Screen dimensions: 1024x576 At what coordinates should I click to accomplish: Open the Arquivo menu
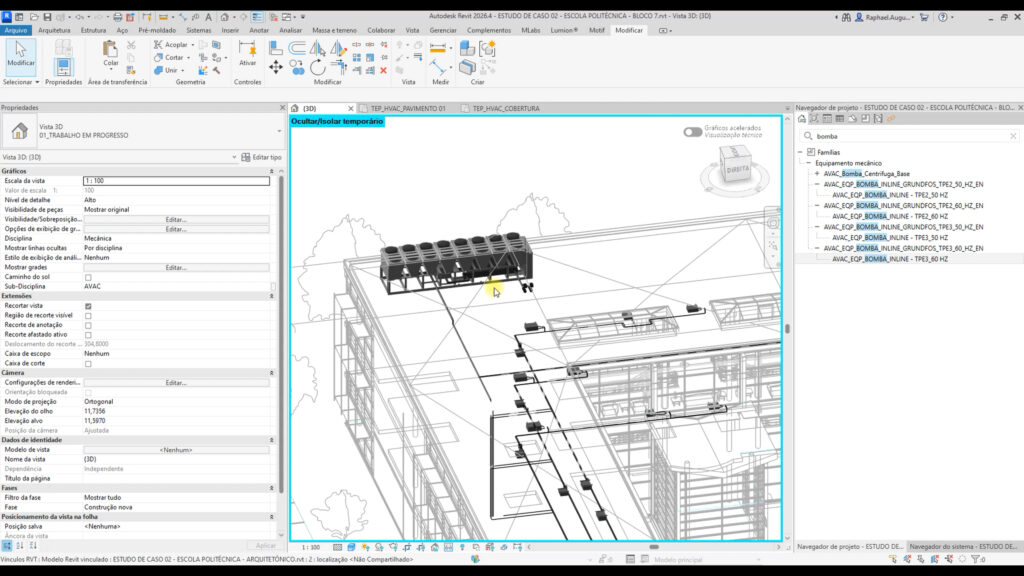pos(16,30)
